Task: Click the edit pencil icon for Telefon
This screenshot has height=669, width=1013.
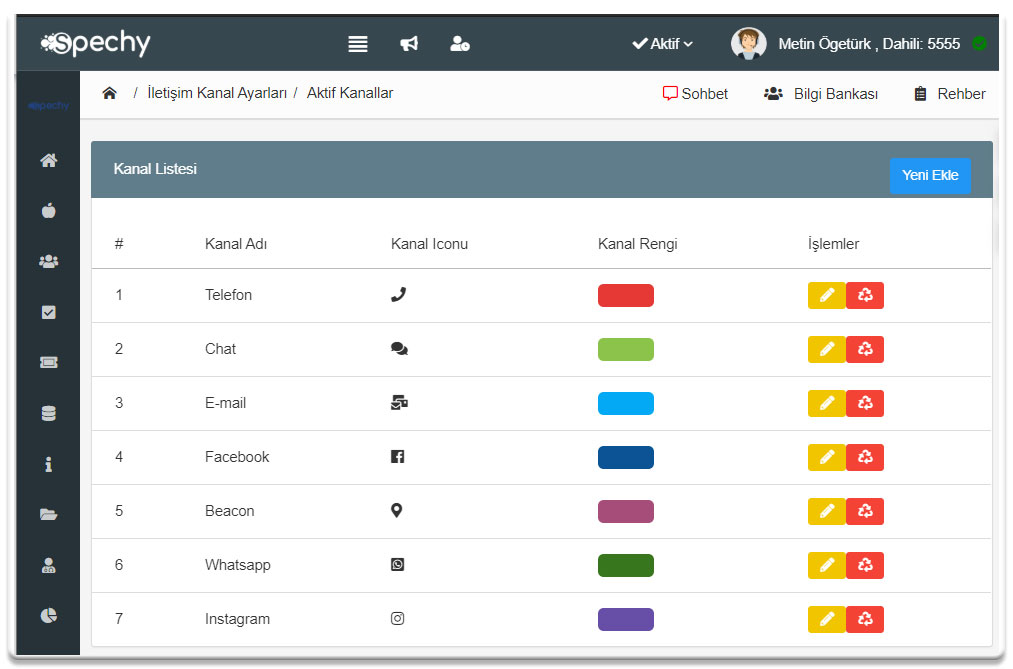Action: click(x=826, y=295)
